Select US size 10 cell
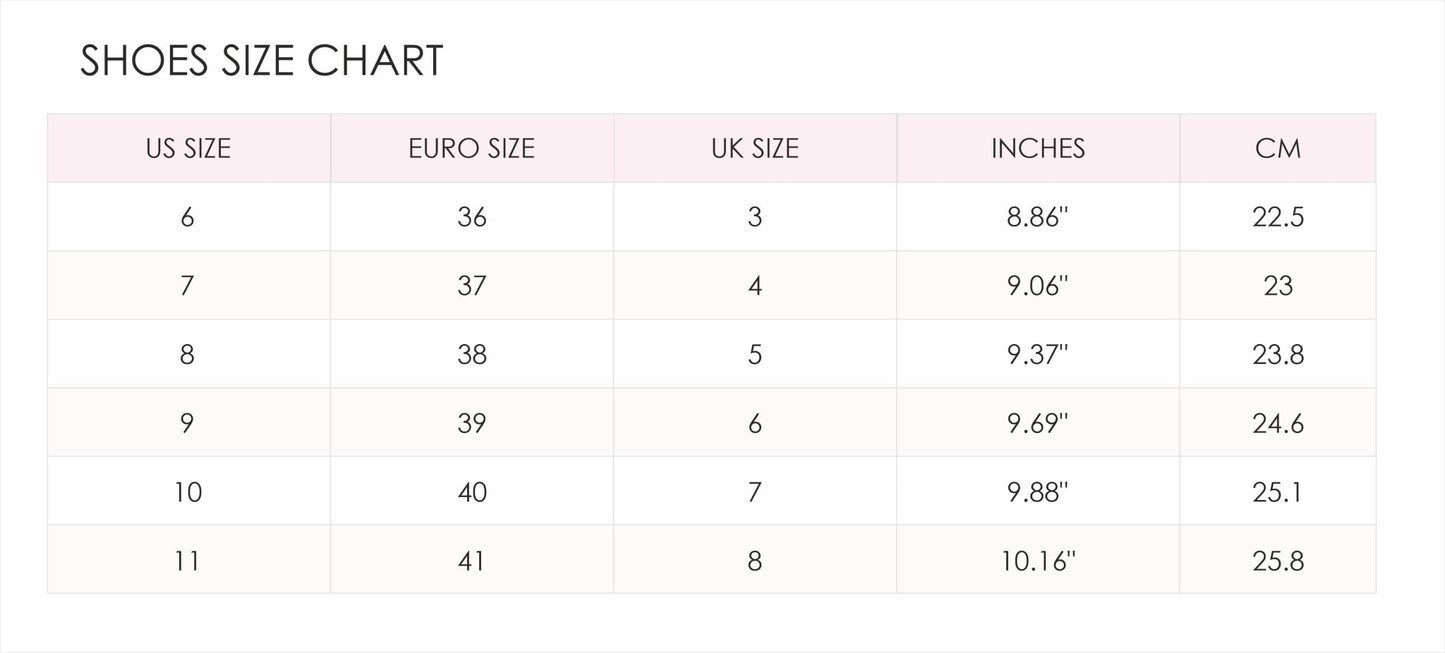 [189, 491]
